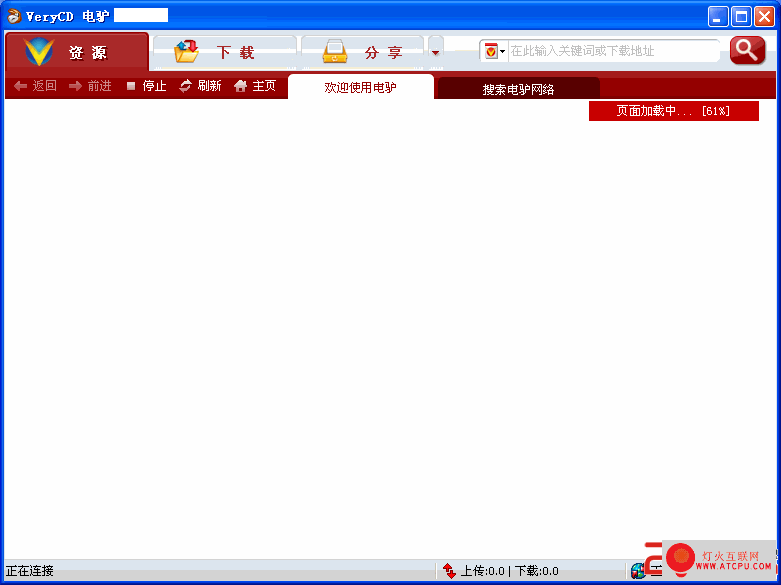Focus the keyword or download address field
781x585 pixels.
pos(614,51)
